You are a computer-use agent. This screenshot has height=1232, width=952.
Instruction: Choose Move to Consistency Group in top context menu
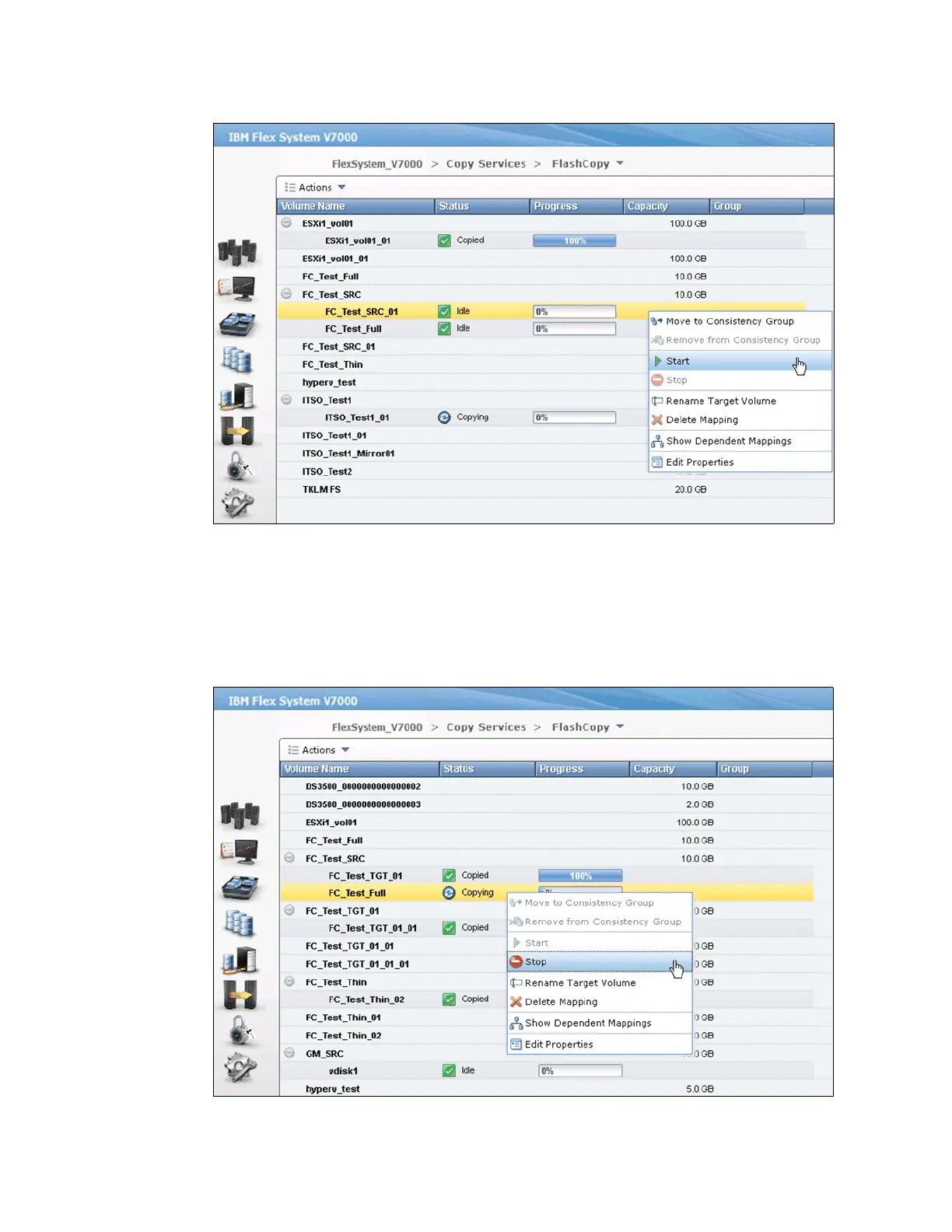click(740, 321)
